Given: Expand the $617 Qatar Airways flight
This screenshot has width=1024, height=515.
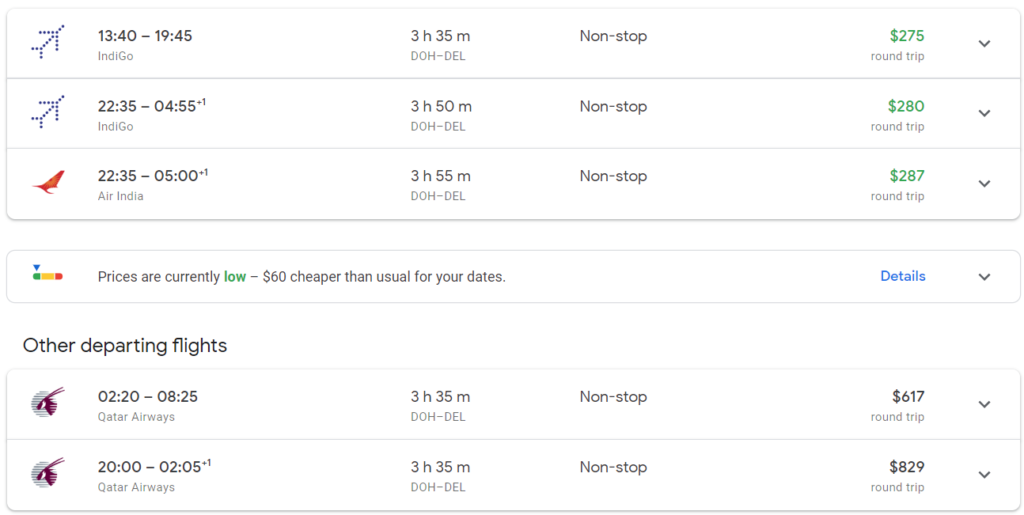Looking at the screenshot, I should (x=984, y=405).
